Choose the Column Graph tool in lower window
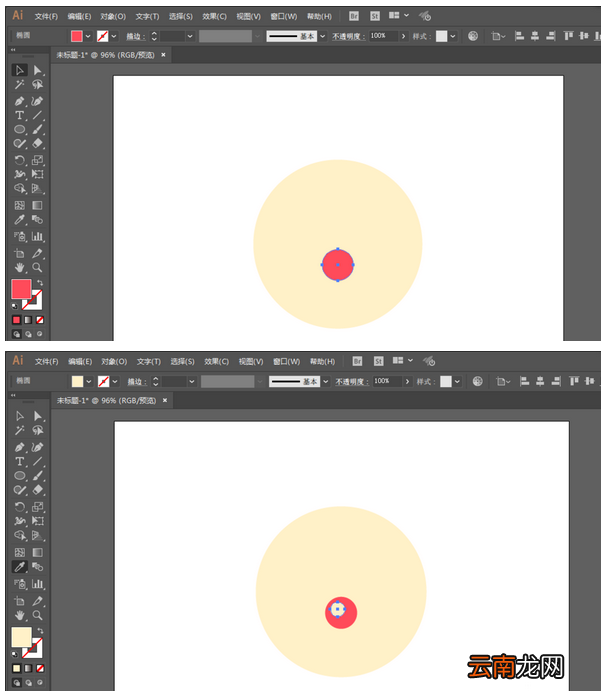Screen dimensions: 601x695 (38, 584)
